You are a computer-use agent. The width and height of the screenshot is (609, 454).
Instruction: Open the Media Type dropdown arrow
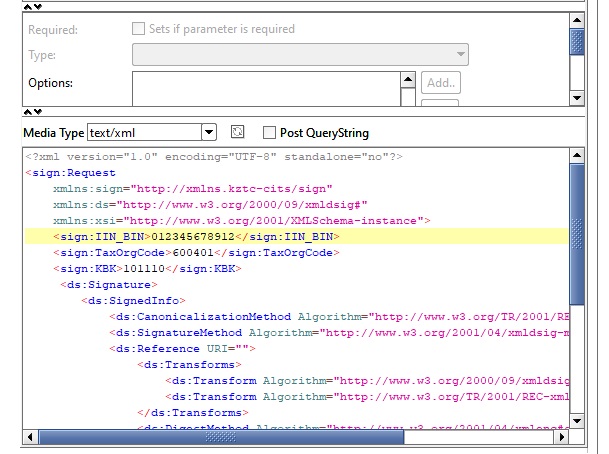tap(208, 132)
